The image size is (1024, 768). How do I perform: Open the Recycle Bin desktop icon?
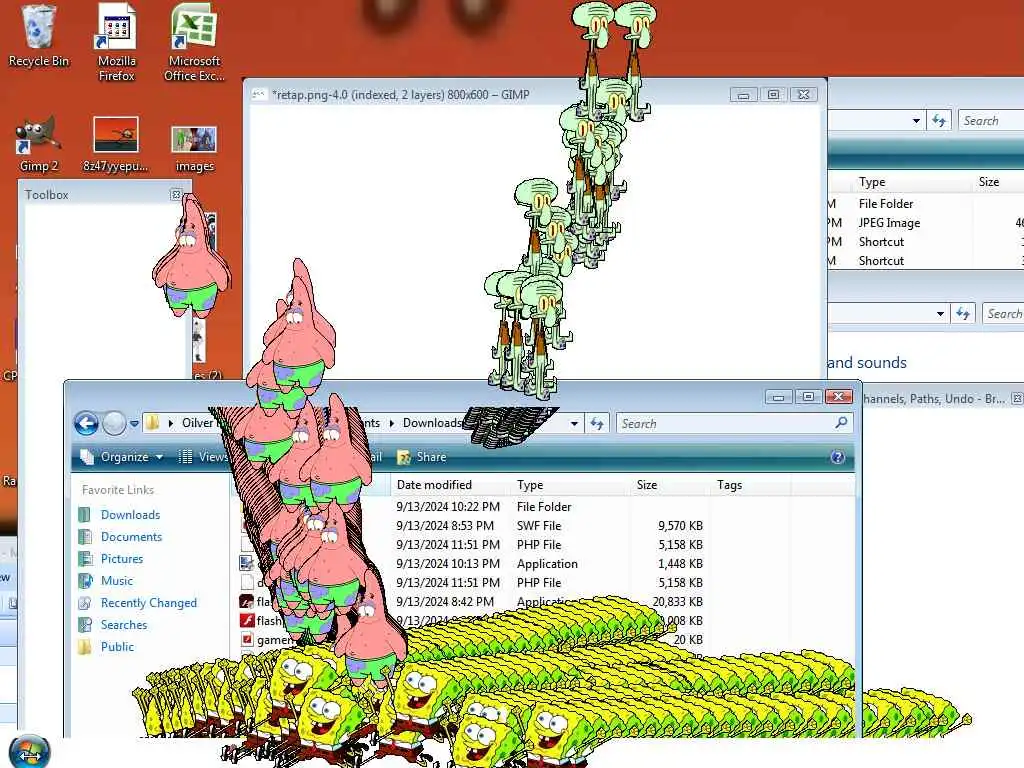[x=38, y=36]
